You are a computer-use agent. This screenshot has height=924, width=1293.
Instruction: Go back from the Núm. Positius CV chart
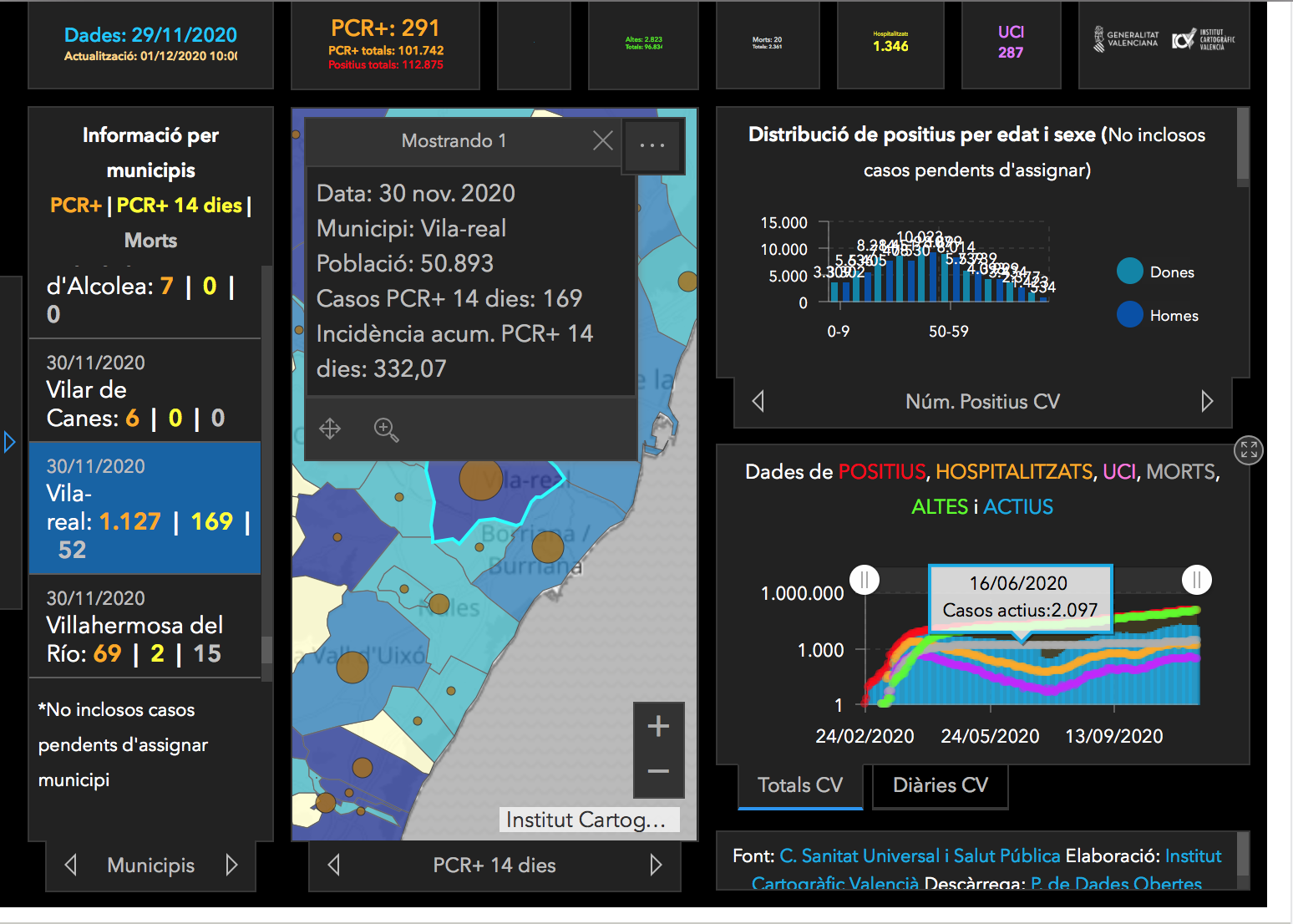758,402
